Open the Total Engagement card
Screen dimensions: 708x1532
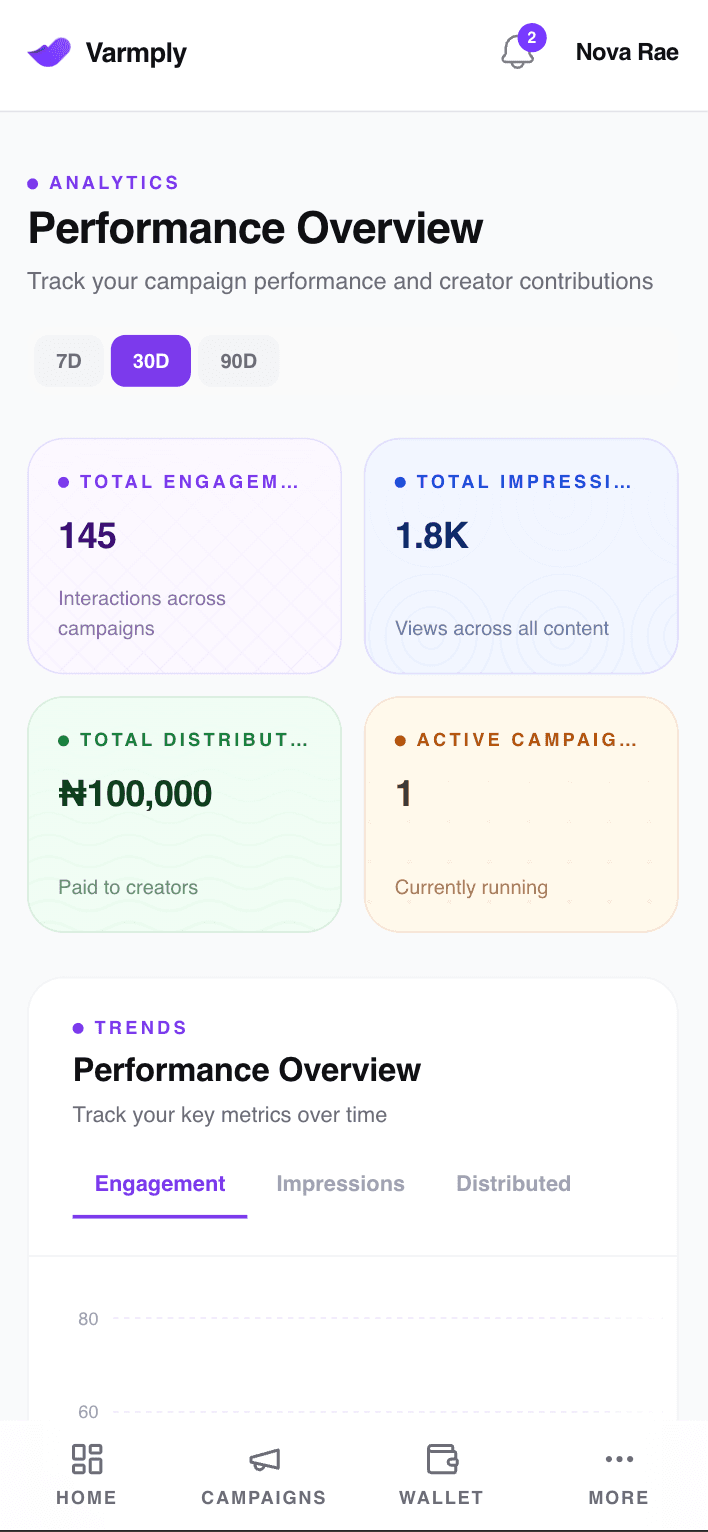coord(184,556)
